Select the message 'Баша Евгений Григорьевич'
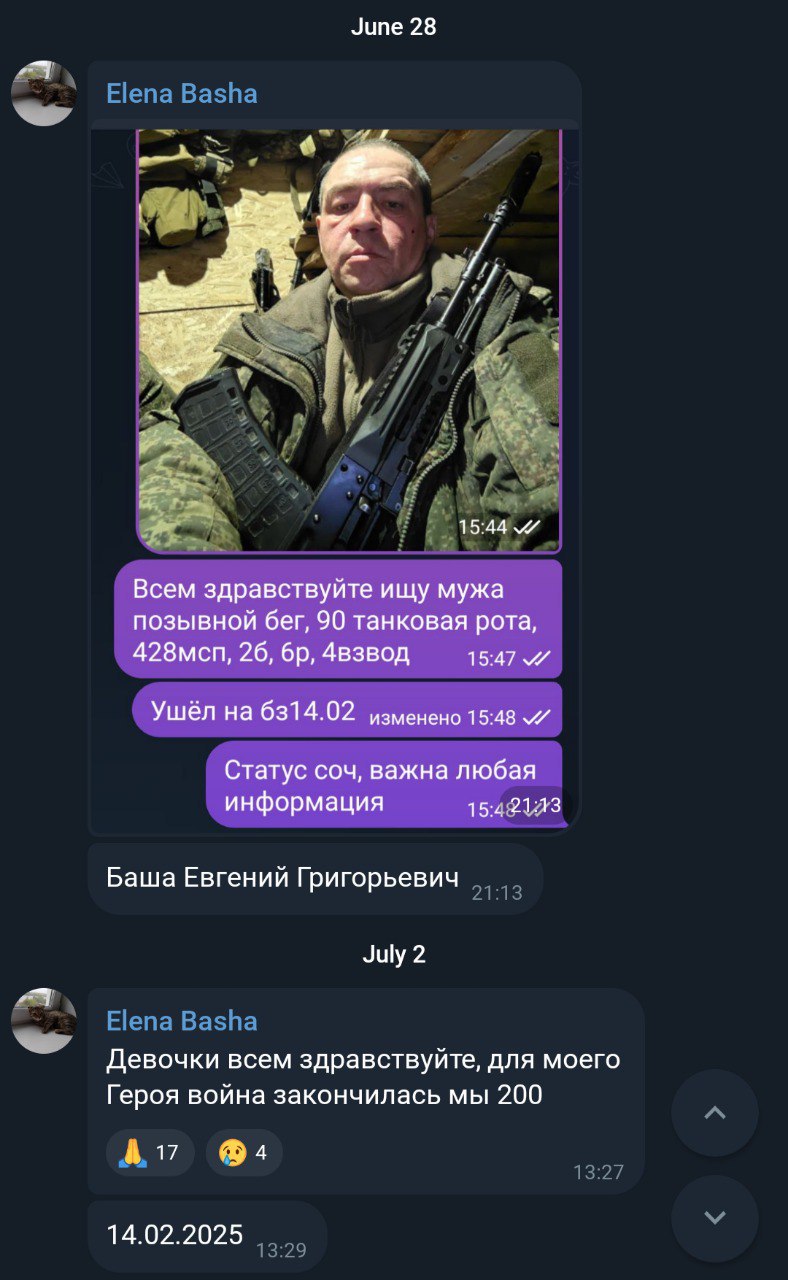The height and width of the screenshot is (1280, 788). [315, 879]
